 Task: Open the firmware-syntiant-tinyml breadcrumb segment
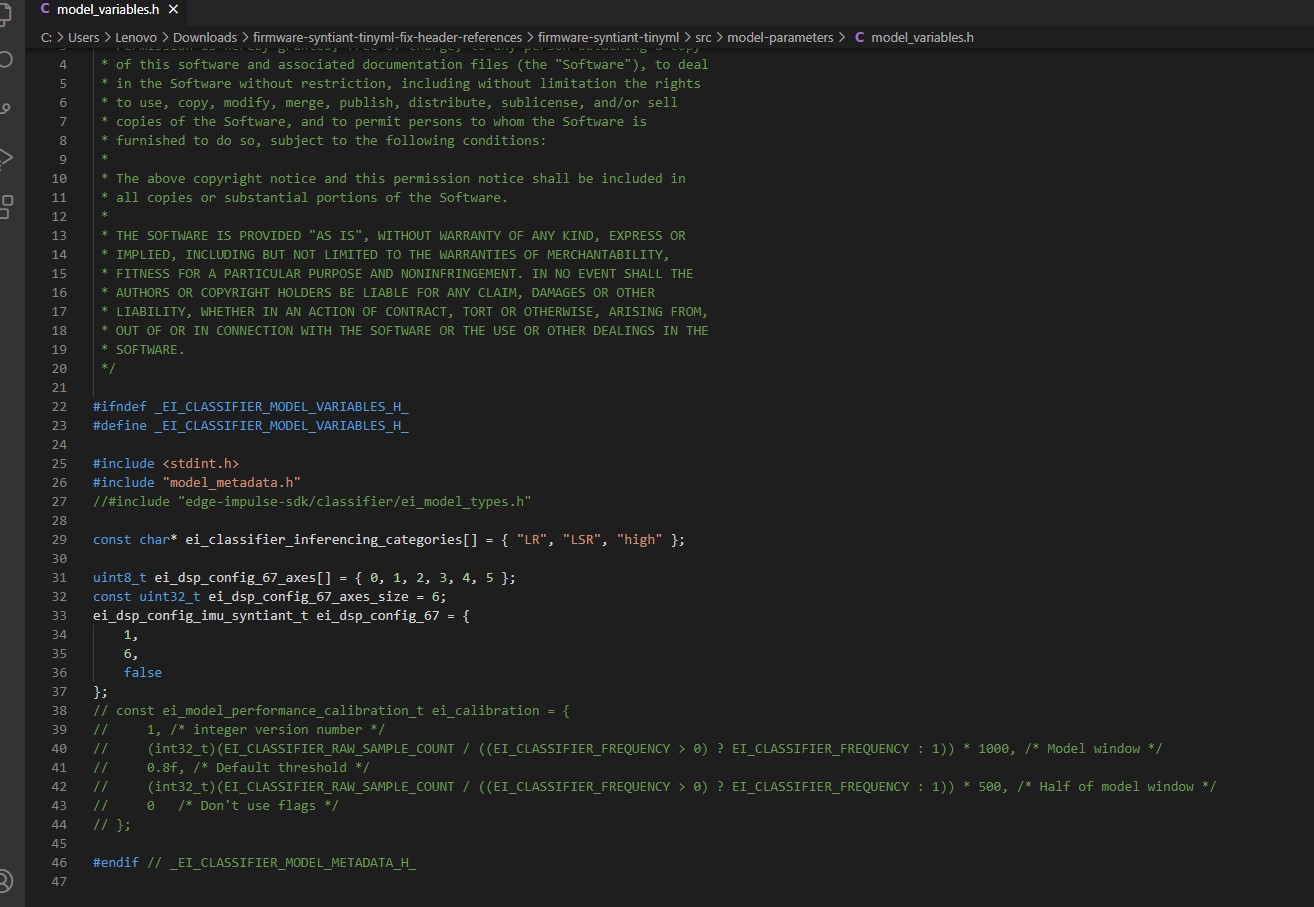click(x=607, y=37)
